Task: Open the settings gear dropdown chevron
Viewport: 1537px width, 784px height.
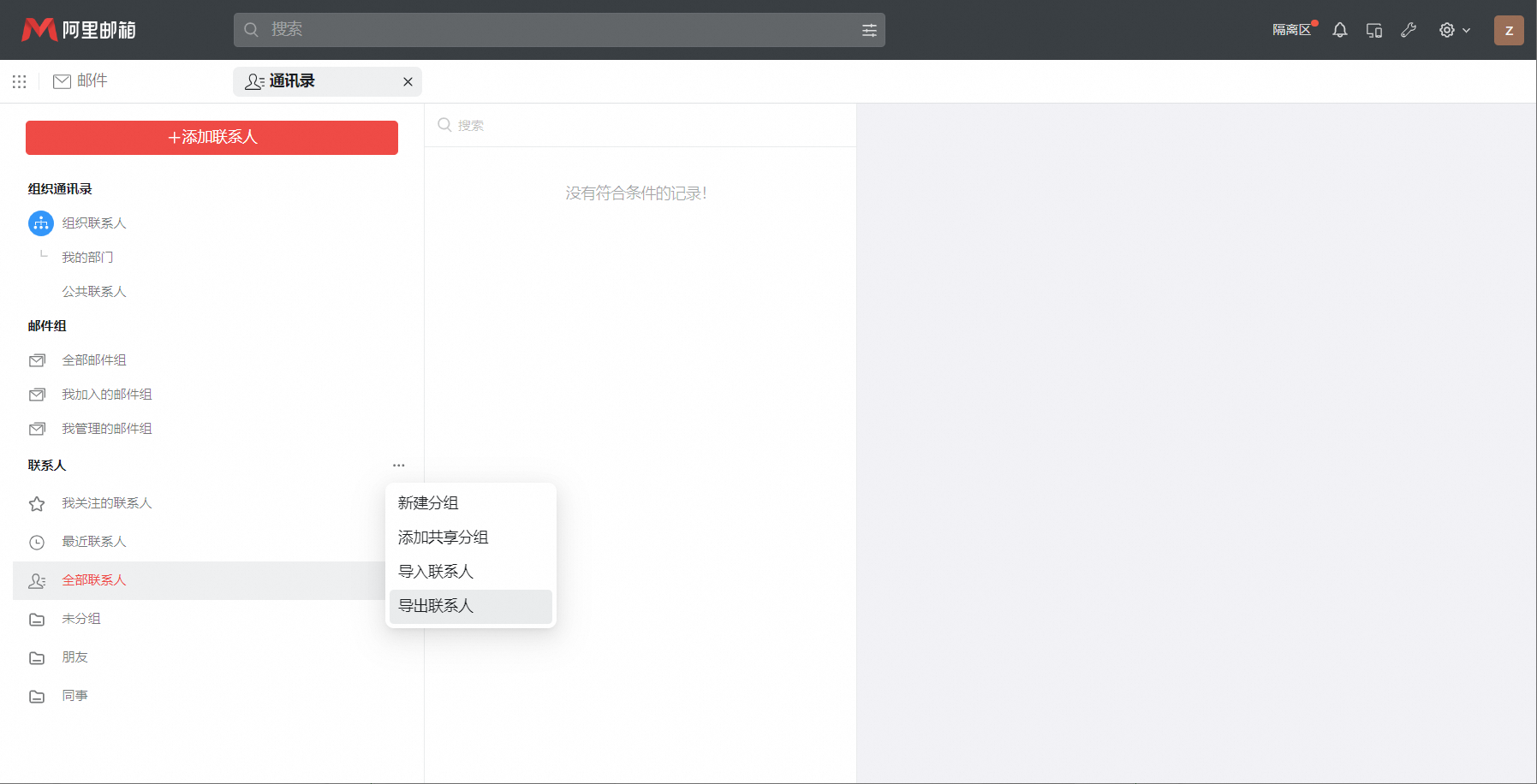Action: pyautogui.click(x=1466, y=30)
